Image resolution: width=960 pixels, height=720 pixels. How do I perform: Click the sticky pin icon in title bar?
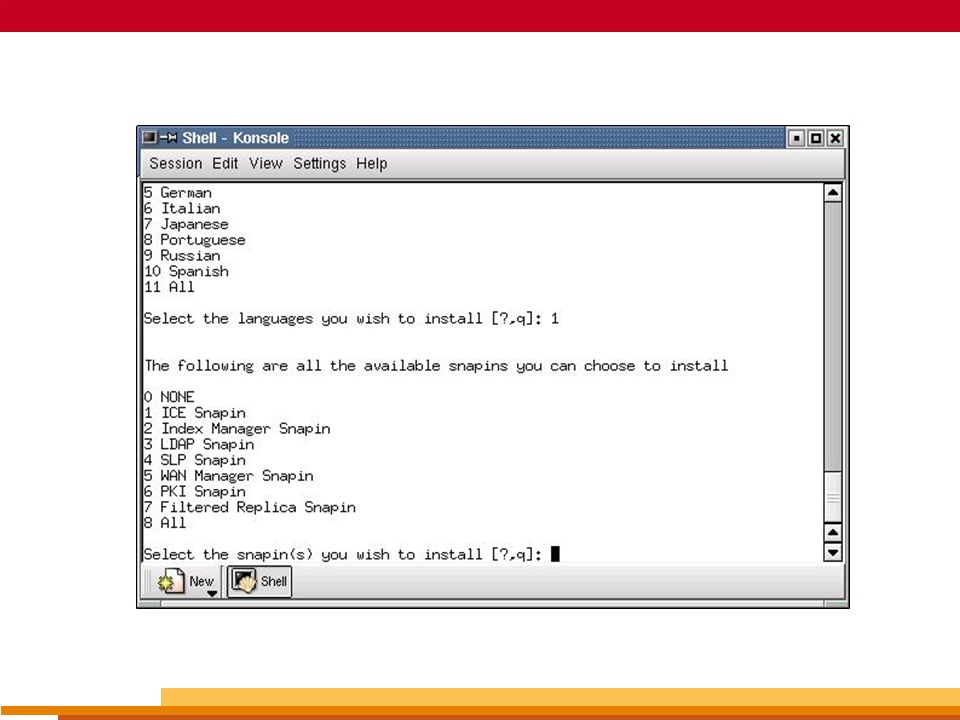coord(168,137)
